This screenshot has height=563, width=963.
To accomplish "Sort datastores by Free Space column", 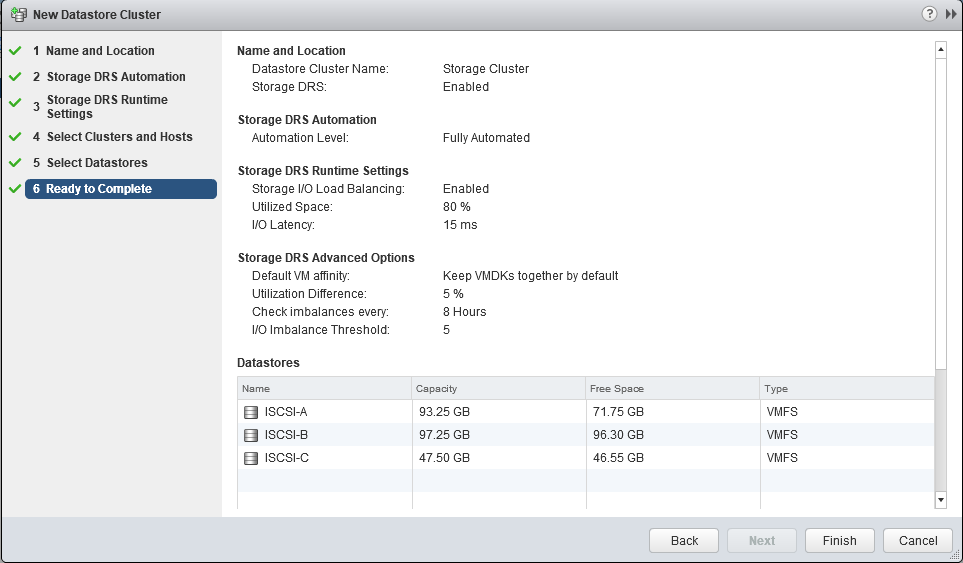I will click(672, 388).
